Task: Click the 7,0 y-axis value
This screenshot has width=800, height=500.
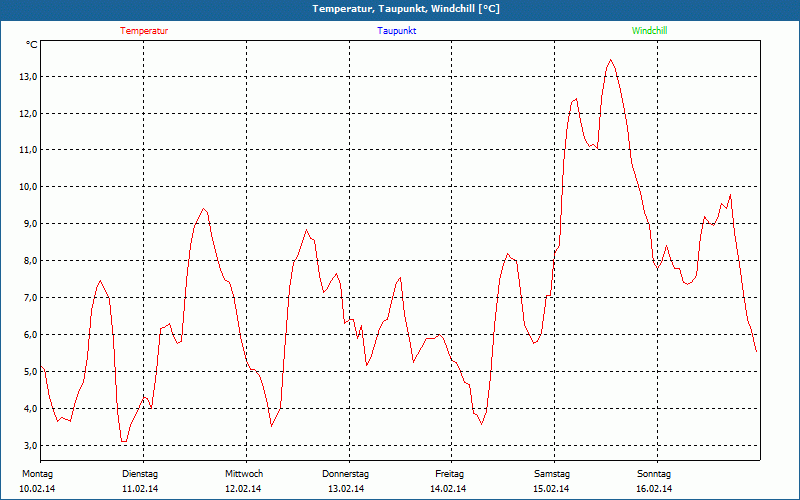Action: coord(29,297)
